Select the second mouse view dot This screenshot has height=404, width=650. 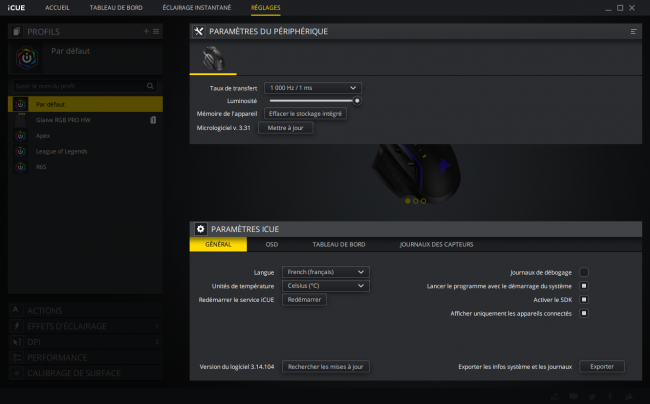click(x=416, y=201)
